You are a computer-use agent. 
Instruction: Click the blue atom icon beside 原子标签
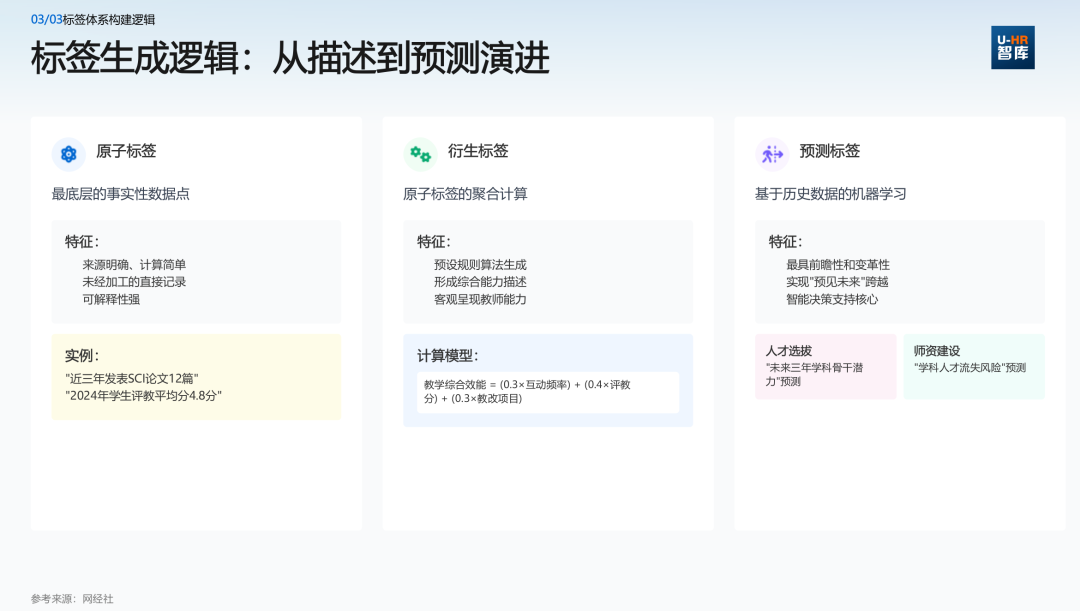[x=68, y=154]
